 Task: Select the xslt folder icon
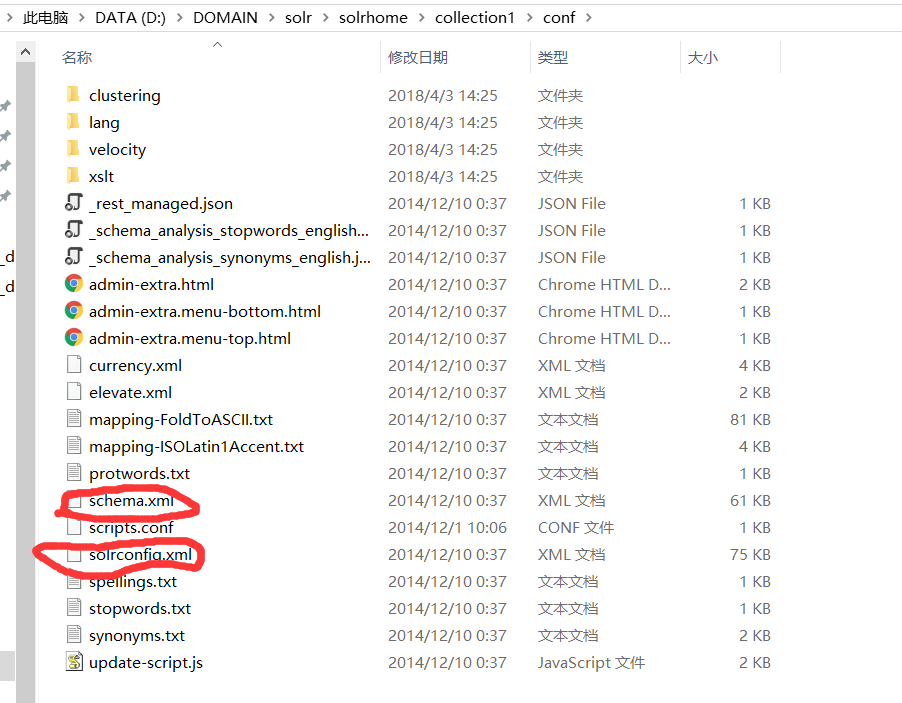pos(73,175)
